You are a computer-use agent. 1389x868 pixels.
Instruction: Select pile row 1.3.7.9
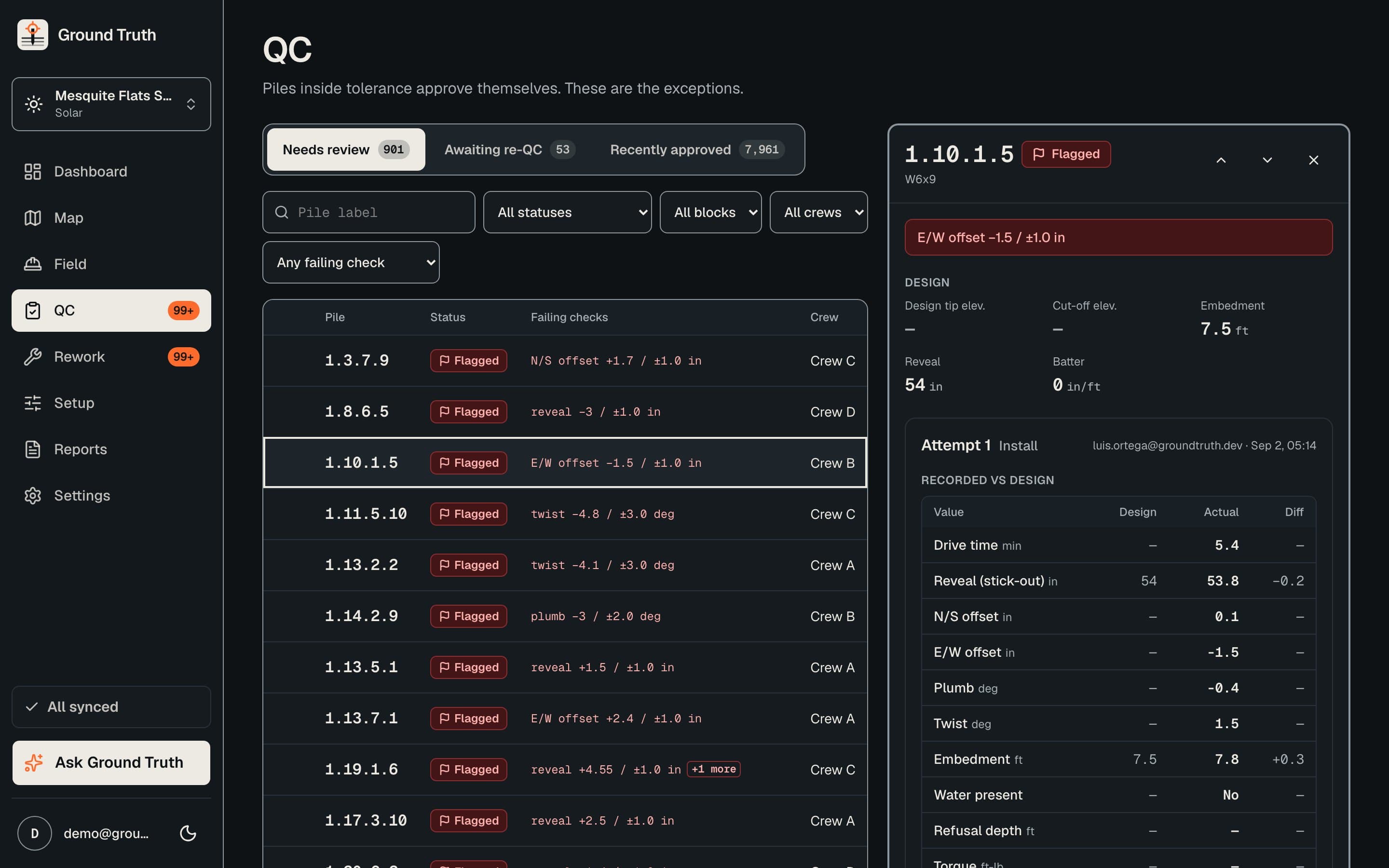pyautogui.click(x=565, y=361)
